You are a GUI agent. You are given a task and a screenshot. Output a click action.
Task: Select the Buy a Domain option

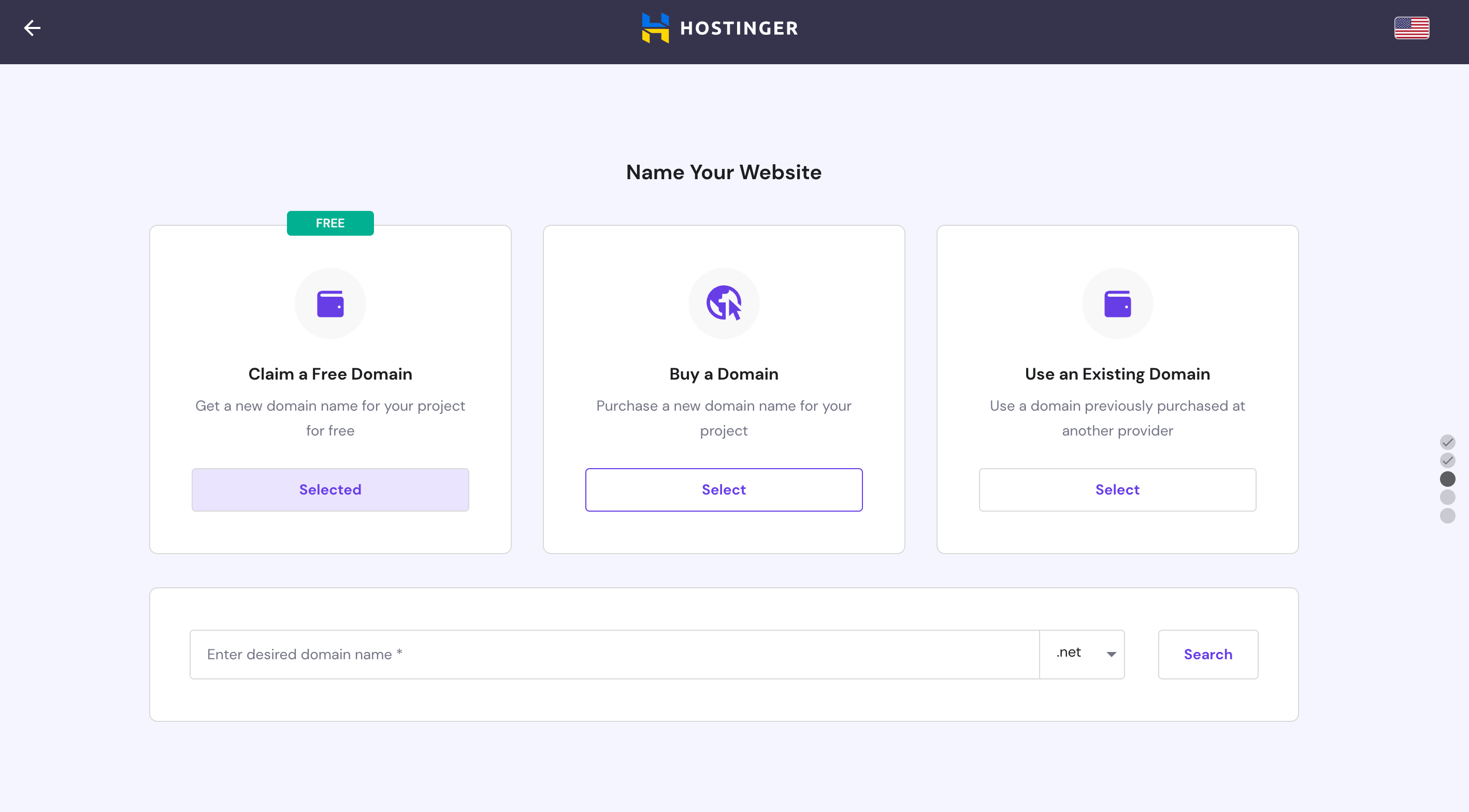[x=724, y=490]
